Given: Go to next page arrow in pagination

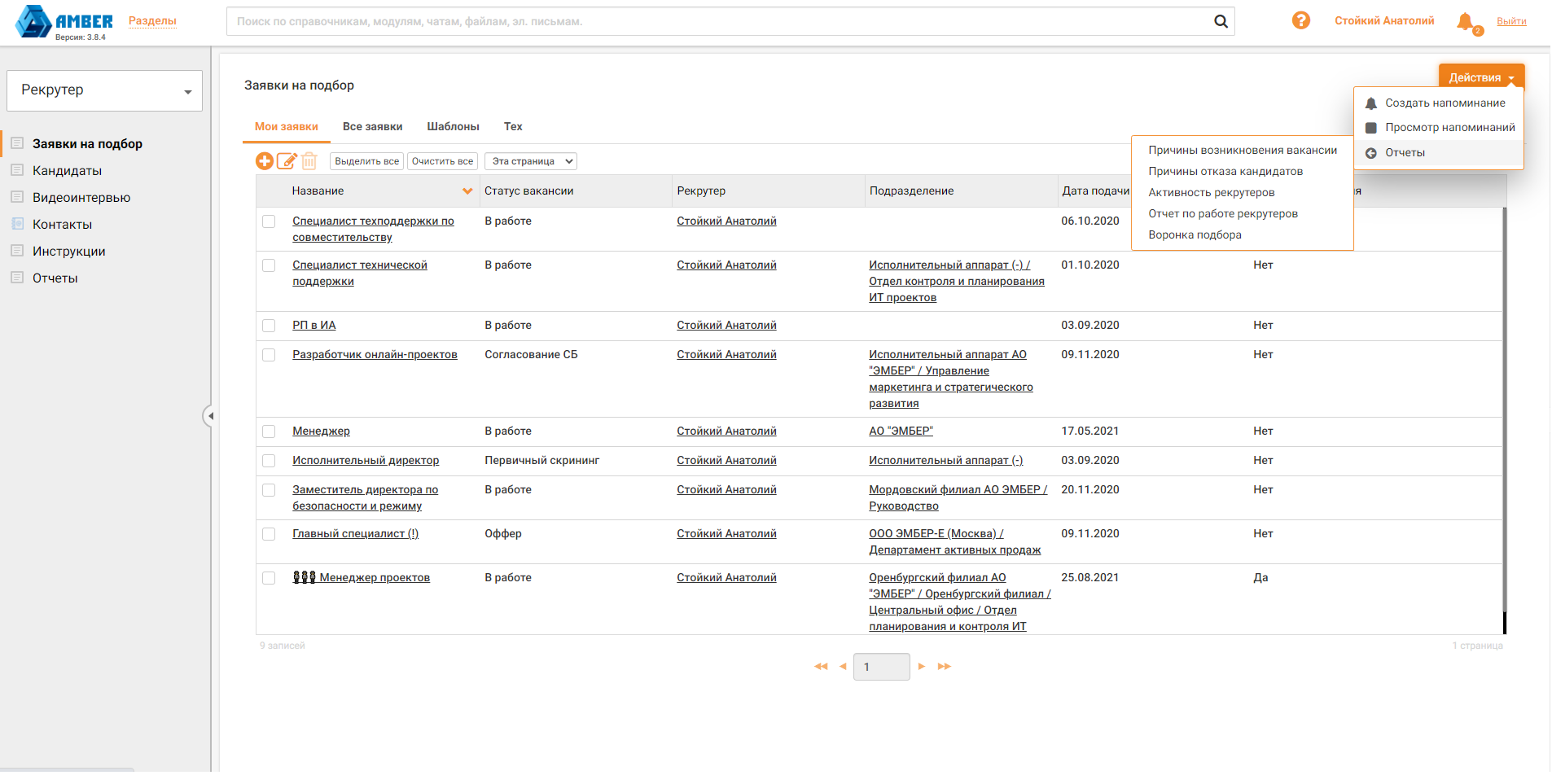Looking at the screenshot, I should 922,667.
